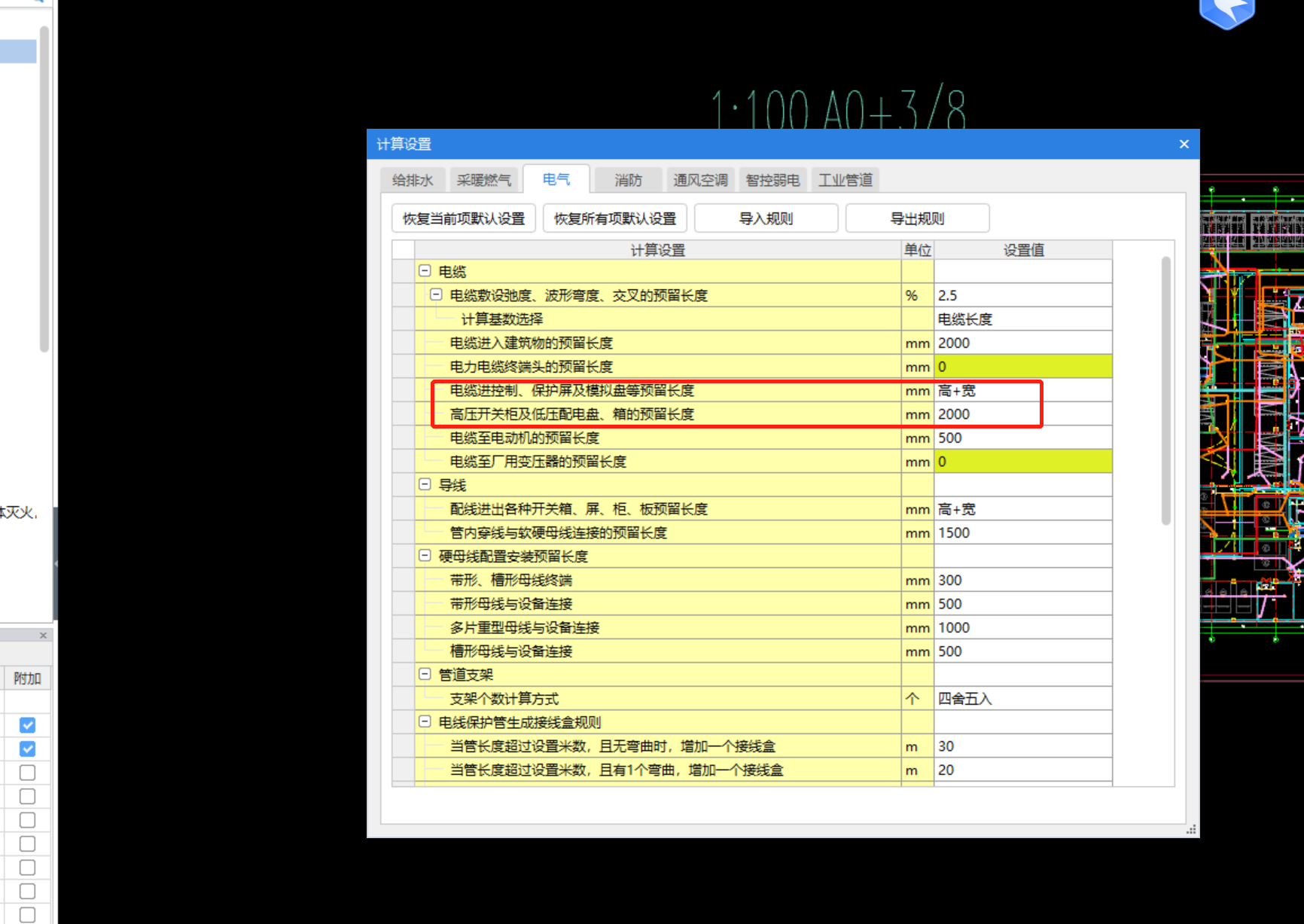Edit 1000 value for 多片重型母线与设备连接
Screen dimensions: 1304x924
pos(1023,627)
